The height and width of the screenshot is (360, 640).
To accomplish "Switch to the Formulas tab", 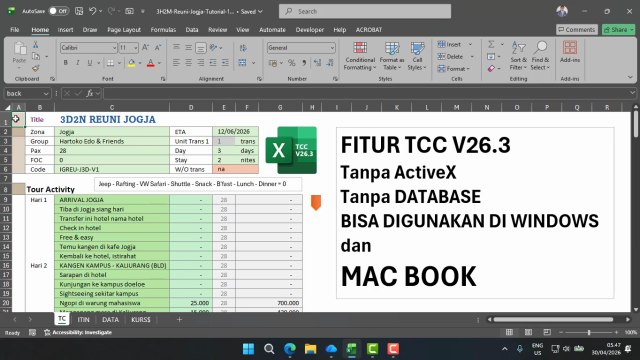I will click(x=163, y=30).
